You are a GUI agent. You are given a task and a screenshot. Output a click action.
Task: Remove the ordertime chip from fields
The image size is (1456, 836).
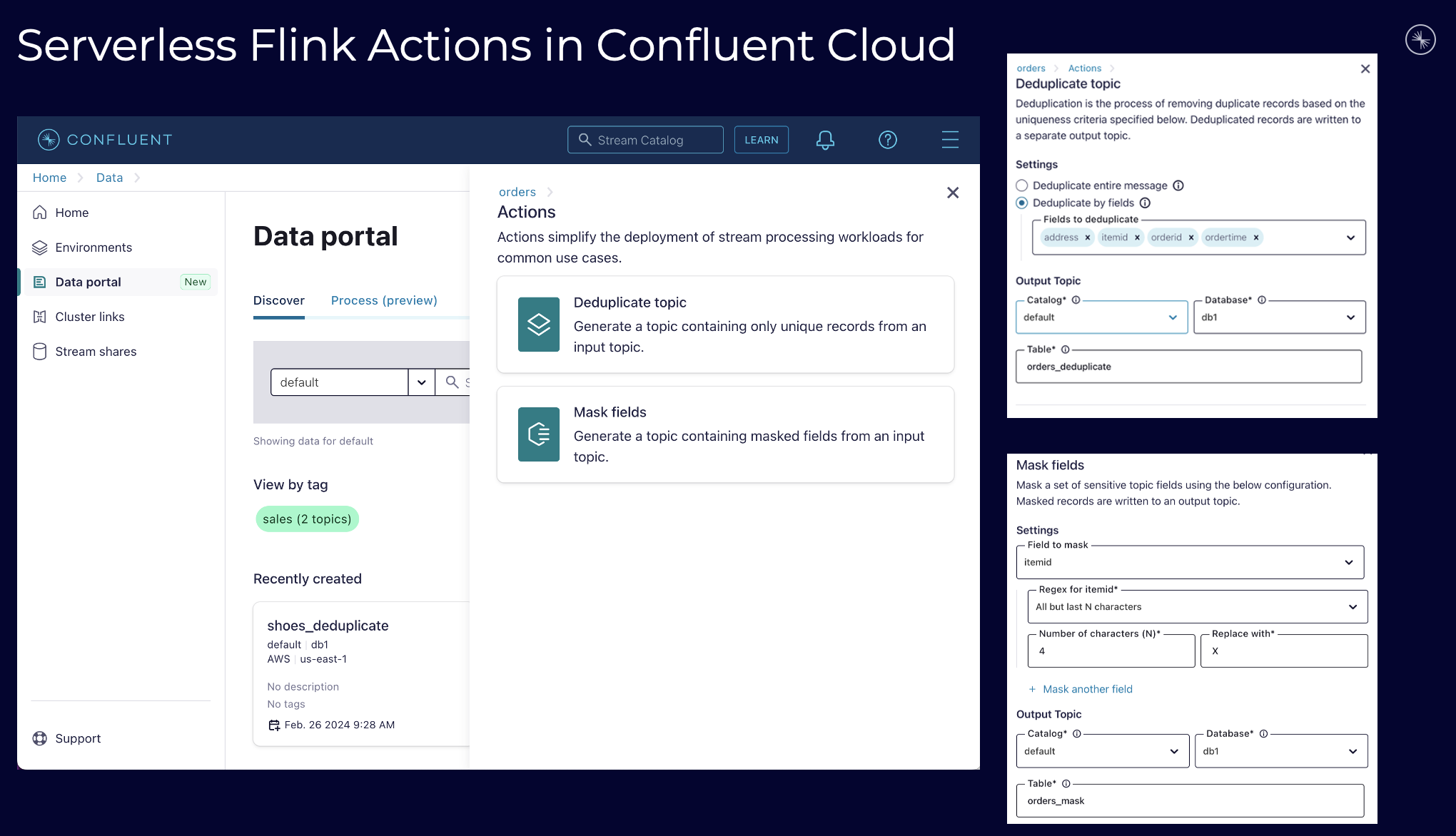click(x=1256, y=238)
